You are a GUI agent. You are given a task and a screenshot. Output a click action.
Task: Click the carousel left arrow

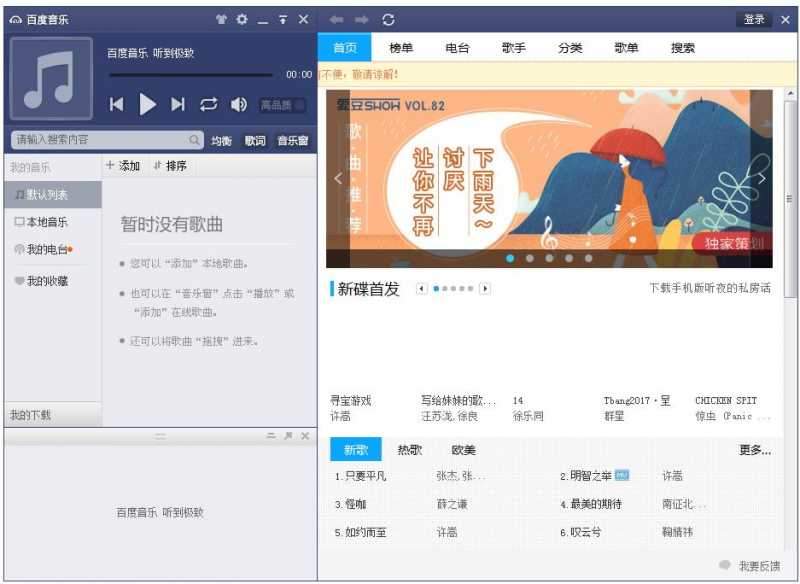(340, 176)
